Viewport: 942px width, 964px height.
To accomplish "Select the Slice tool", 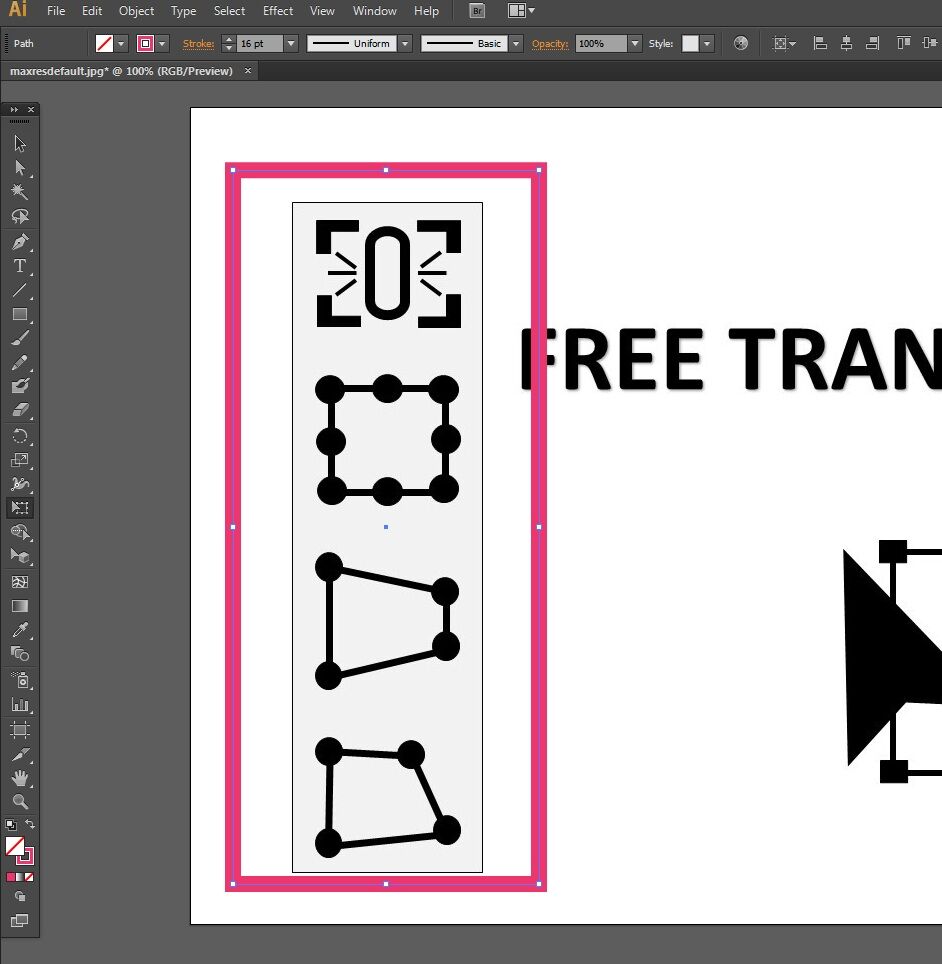I will pos(20,754).
